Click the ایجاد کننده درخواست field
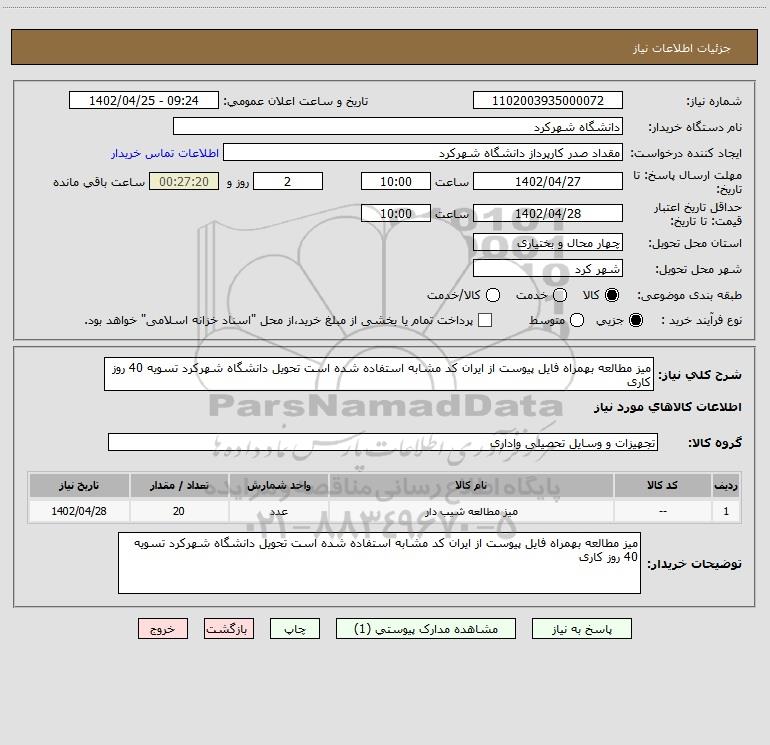770x745 pixels. [x=423, y=153]
